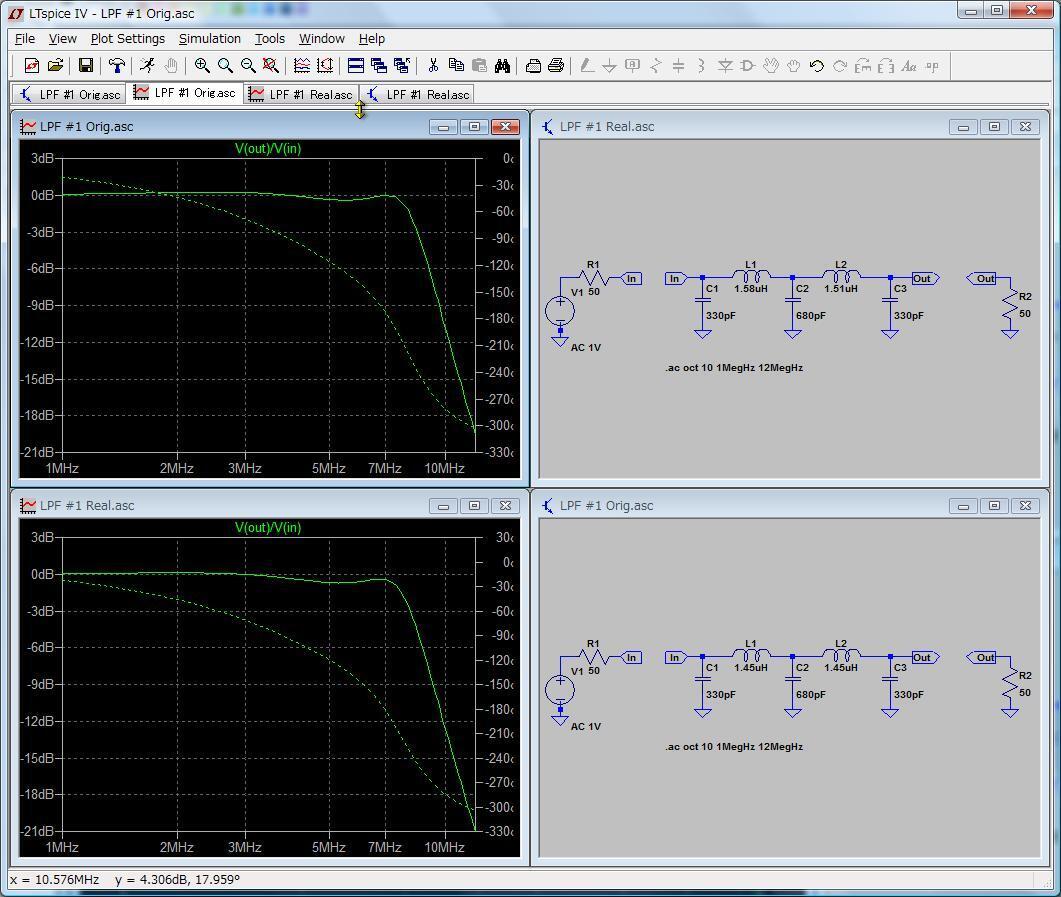This screenshot has width=1061, height=897.
Task: Click the Print printer icon
Action: (556, 66)
